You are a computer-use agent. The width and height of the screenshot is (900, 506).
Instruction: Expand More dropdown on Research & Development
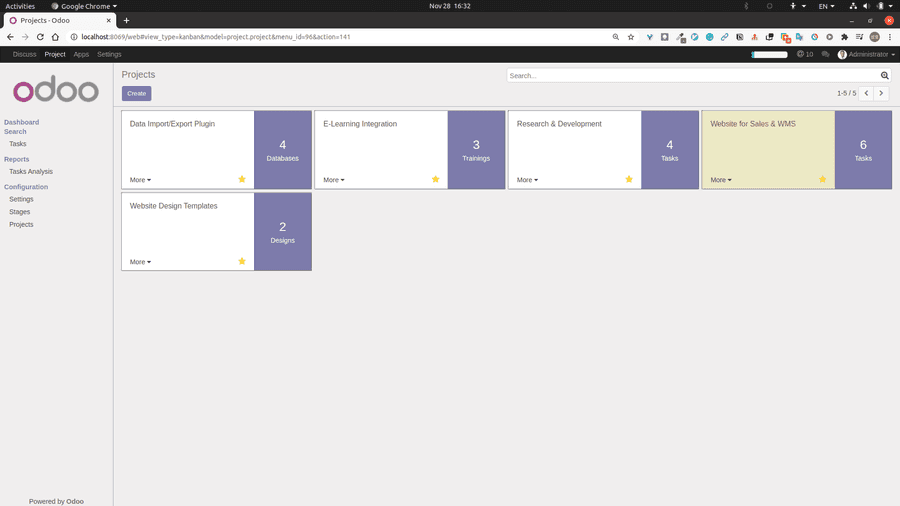(527, 180)
